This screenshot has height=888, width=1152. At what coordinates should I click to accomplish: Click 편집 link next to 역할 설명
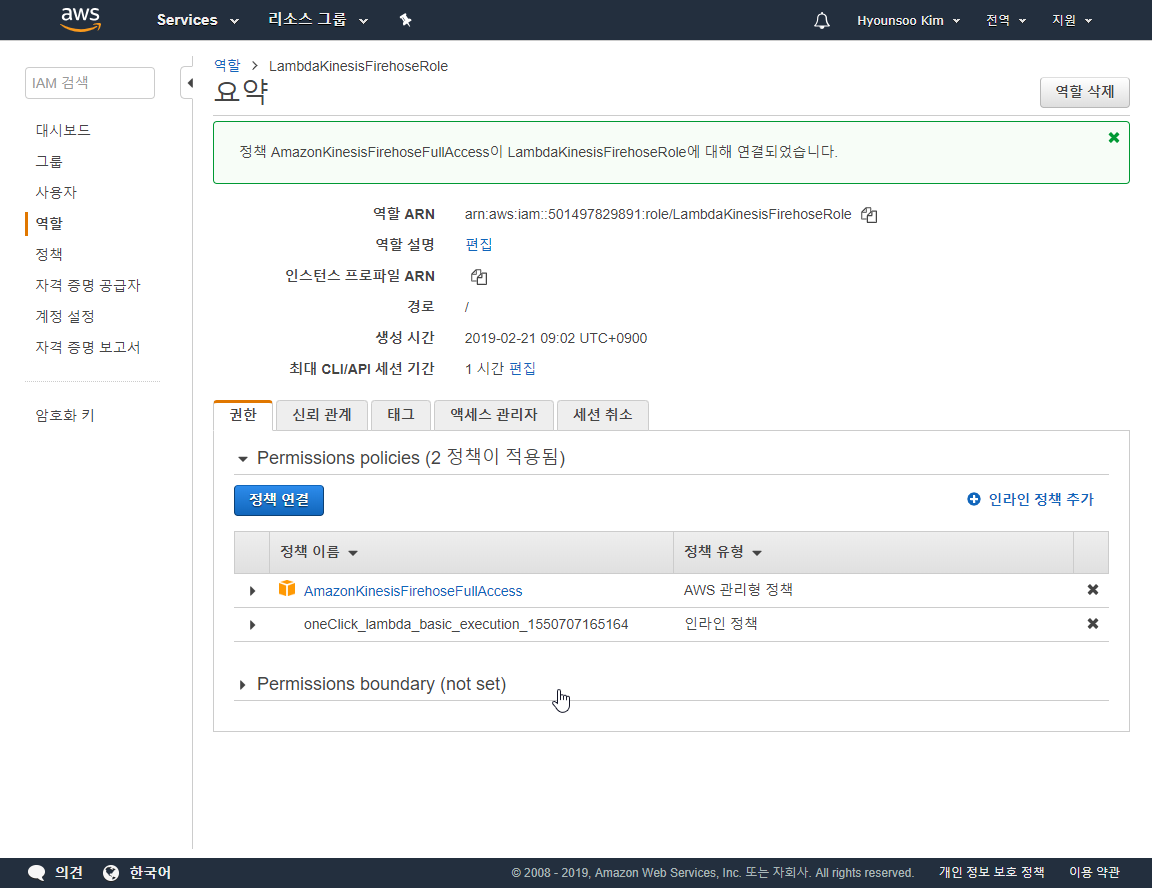coord(479,245)
